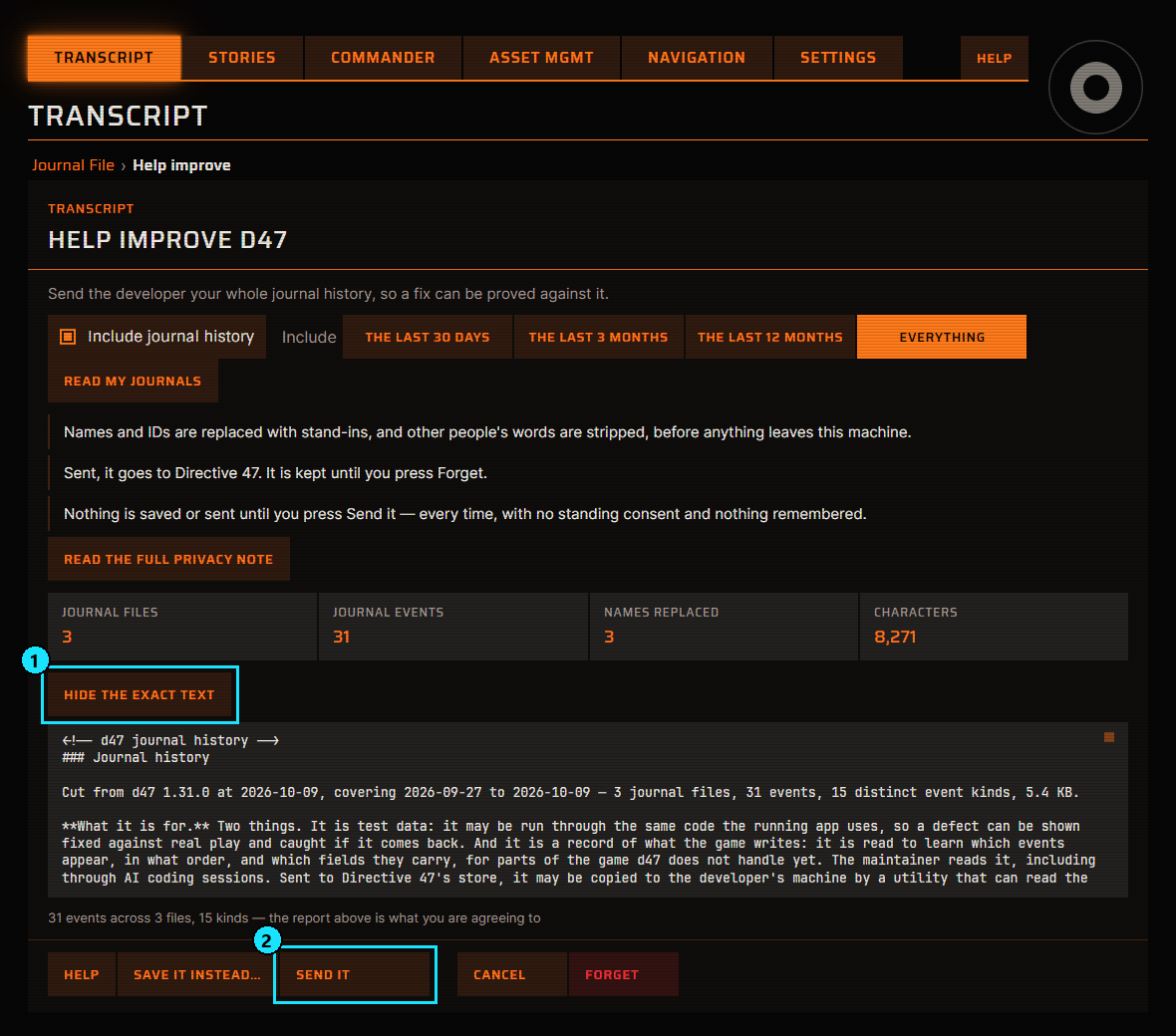Click Read My Journals button

pyautogui.click(x=133, y=381)
